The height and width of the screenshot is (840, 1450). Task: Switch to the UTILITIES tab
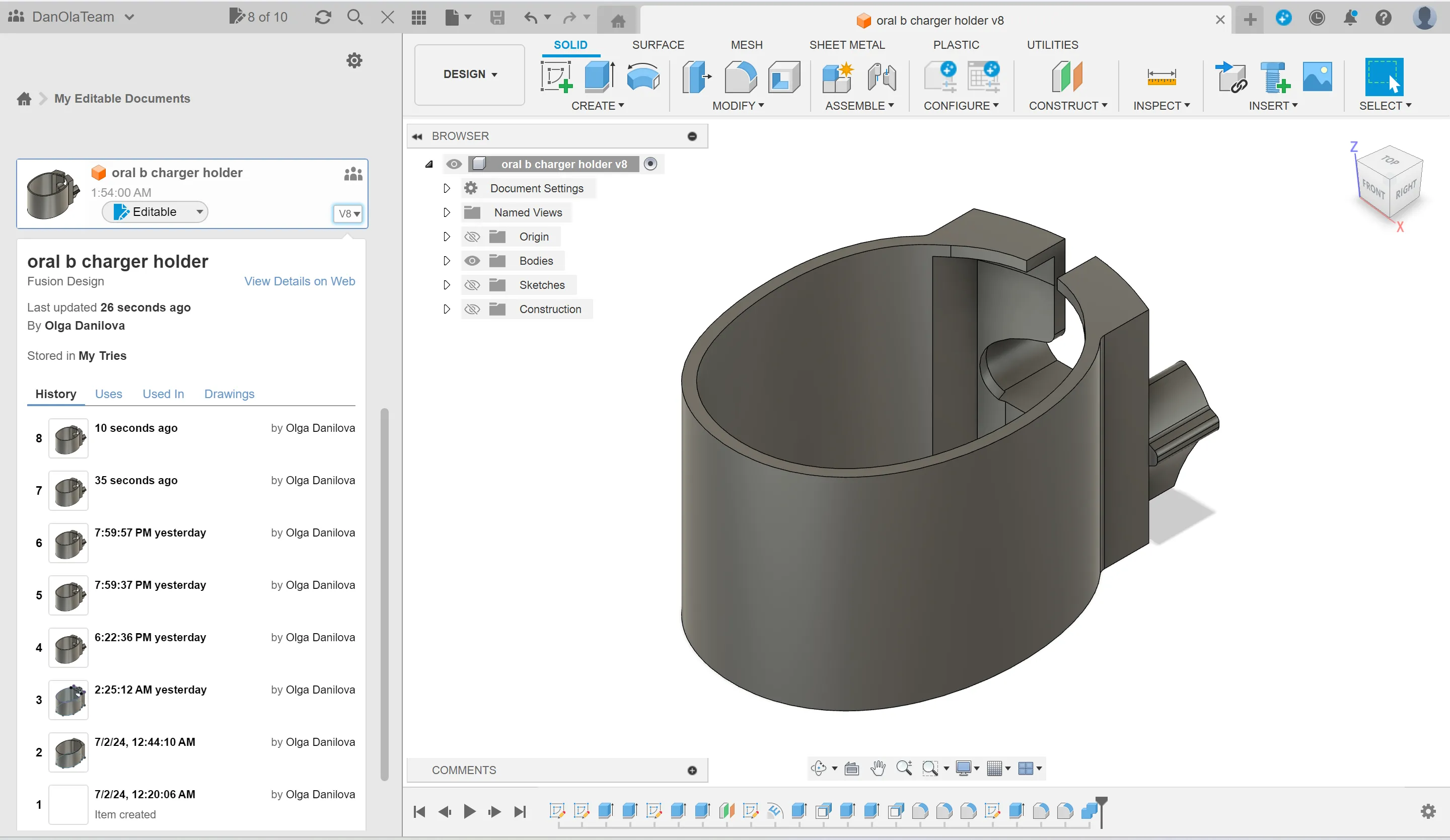[1052, 45]
